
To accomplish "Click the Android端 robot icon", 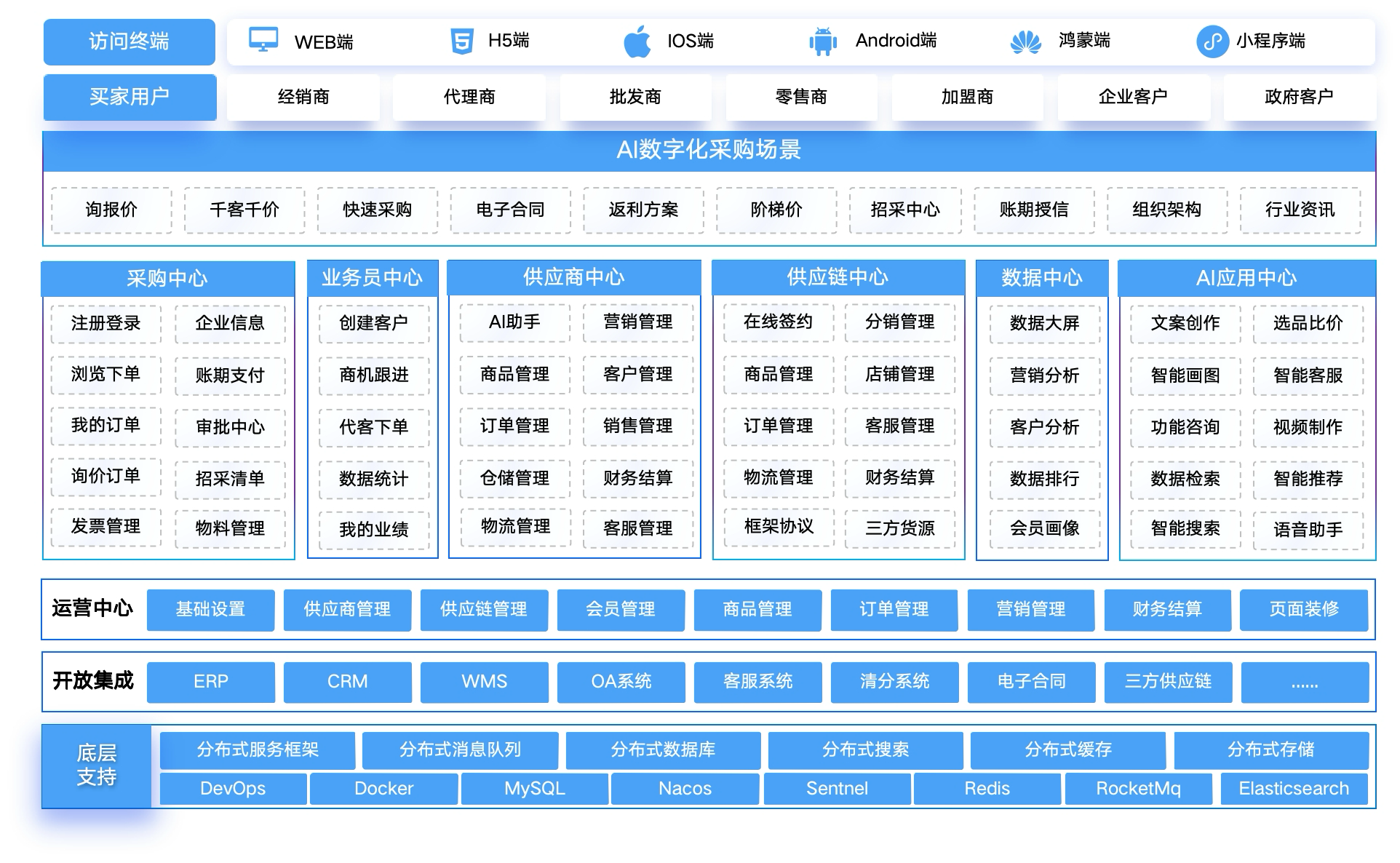I will point(823,41).
